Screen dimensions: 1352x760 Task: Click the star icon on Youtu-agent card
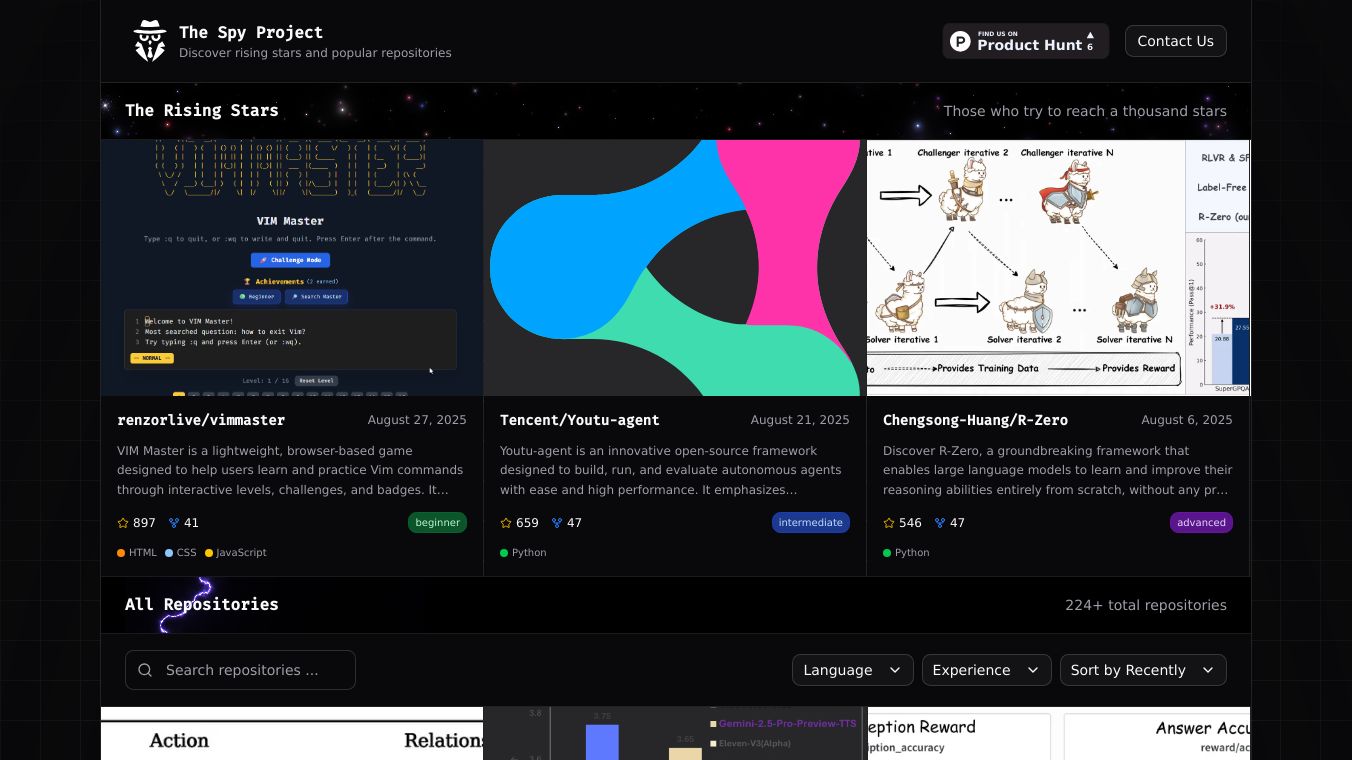(x=506, y=523)
